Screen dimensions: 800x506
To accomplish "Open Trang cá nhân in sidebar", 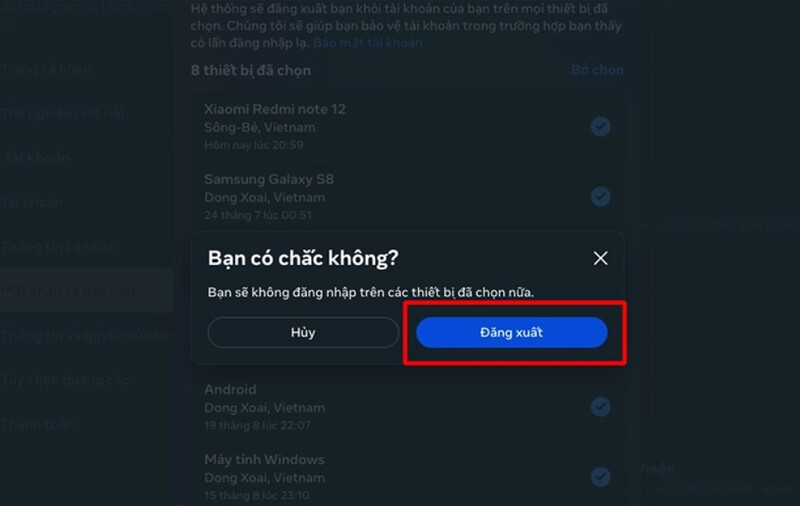I will (x=46, y=69).
